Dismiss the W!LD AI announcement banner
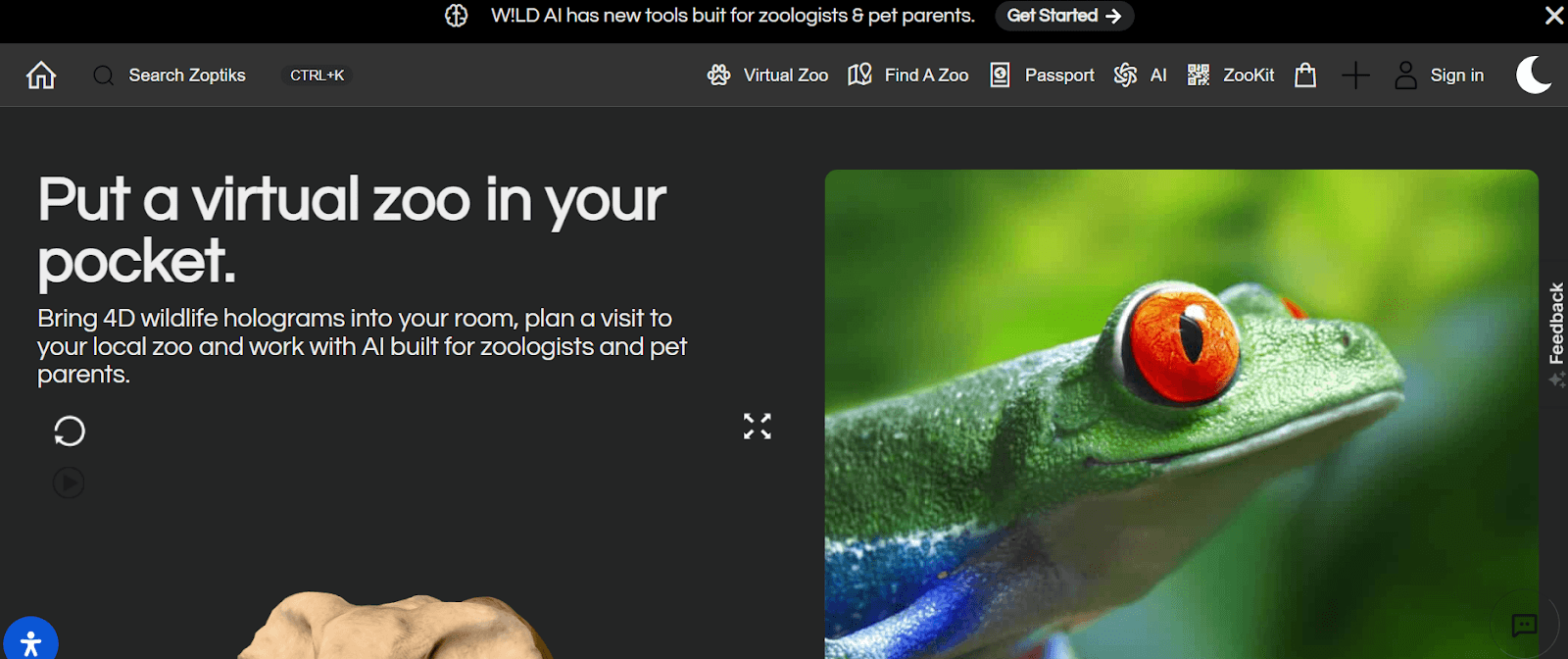The height and width of the screenshot is (659, 1568). click(1554, 16)
